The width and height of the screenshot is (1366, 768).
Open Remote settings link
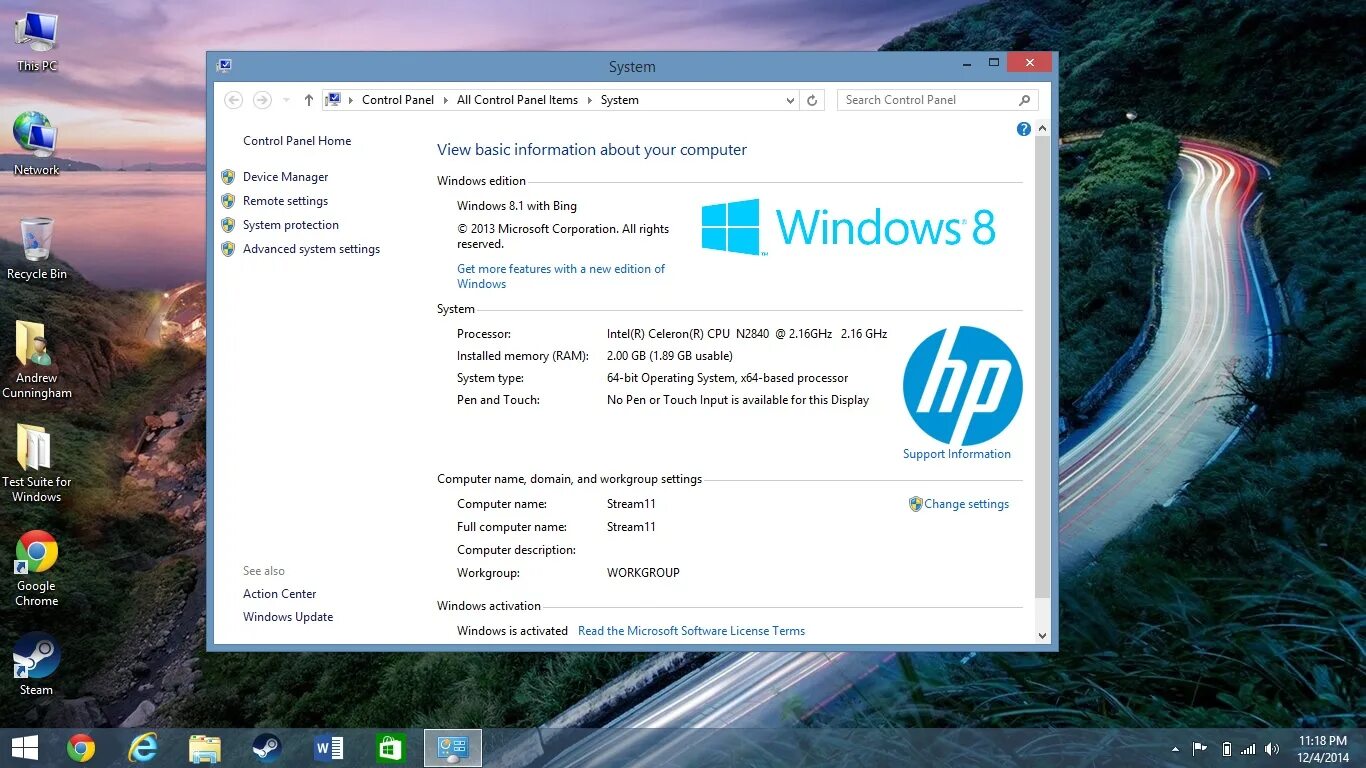point(285,201)
